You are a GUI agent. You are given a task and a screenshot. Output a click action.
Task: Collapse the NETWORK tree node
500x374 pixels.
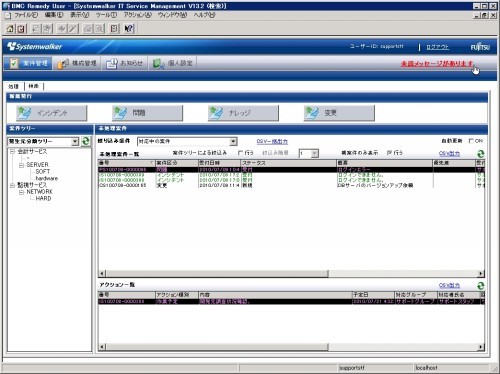21,192
